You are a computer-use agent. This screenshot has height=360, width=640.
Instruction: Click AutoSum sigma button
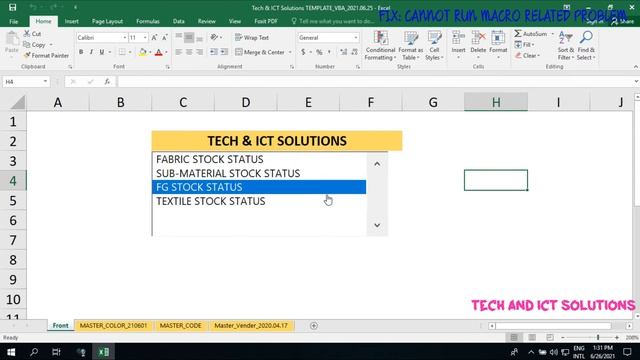point(531,33)
